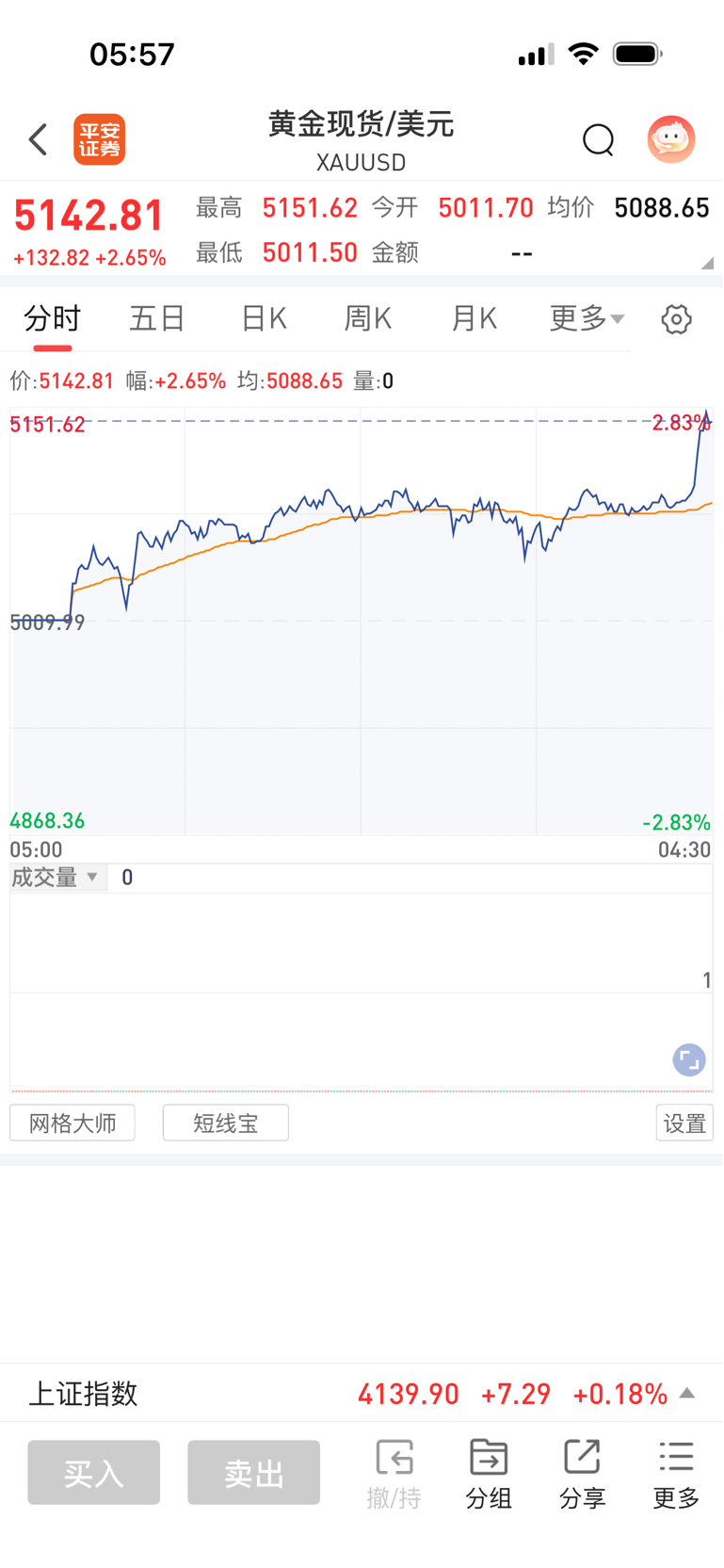724x1568 pixels.
Task: Expand the 上证指数 ticker arrow
Action: click(687, 1393)
